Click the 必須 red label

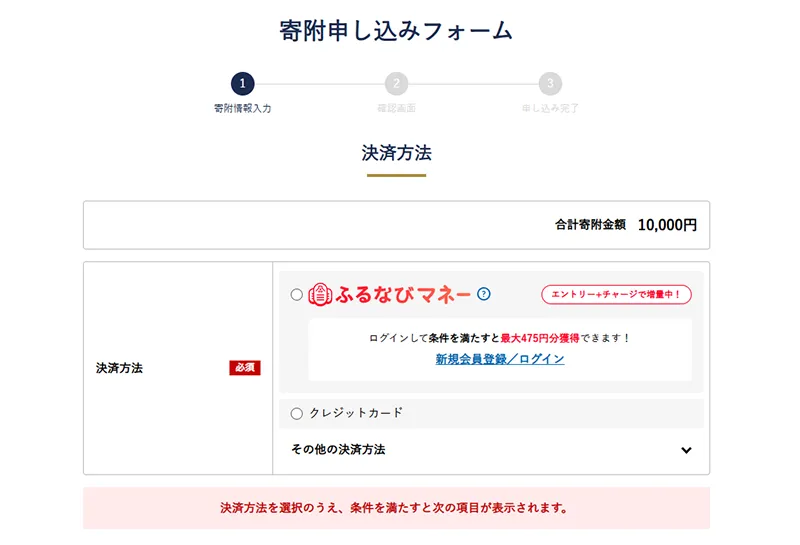point(245,367)
